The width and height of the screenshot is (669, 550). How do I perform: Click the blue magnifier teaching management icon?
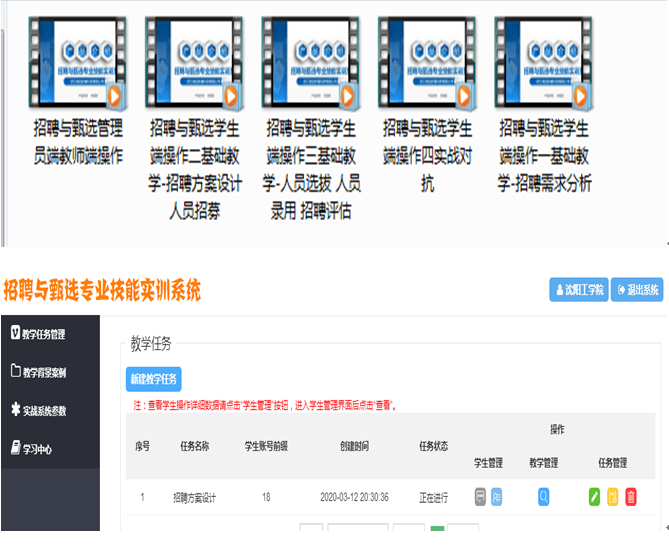544,496
